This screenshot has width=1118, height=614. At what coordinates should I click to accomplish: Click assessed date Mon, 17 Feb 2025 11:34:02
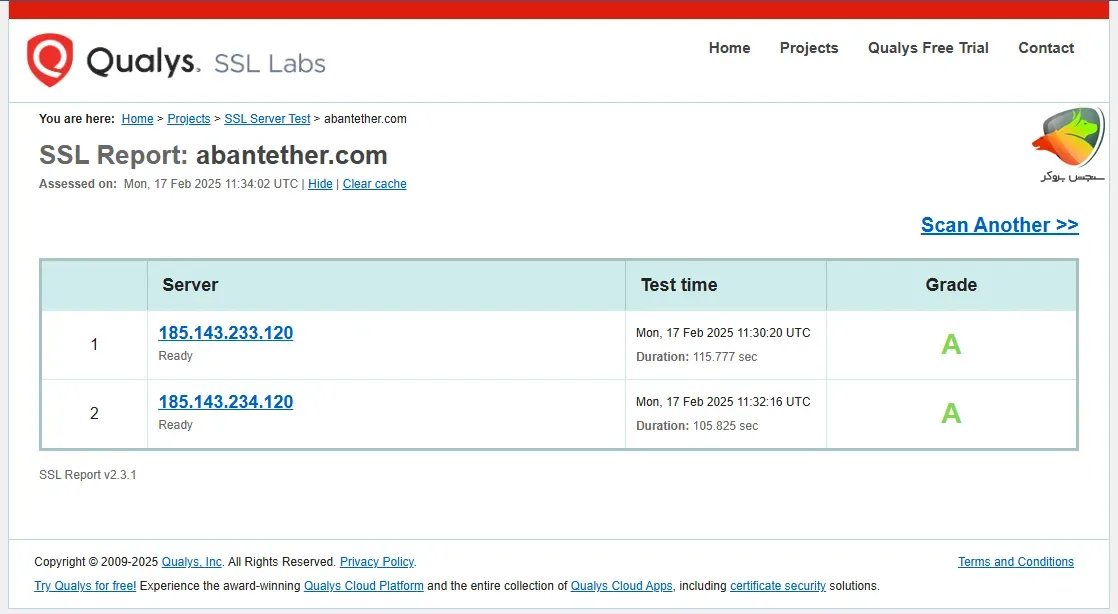[211, 183]
